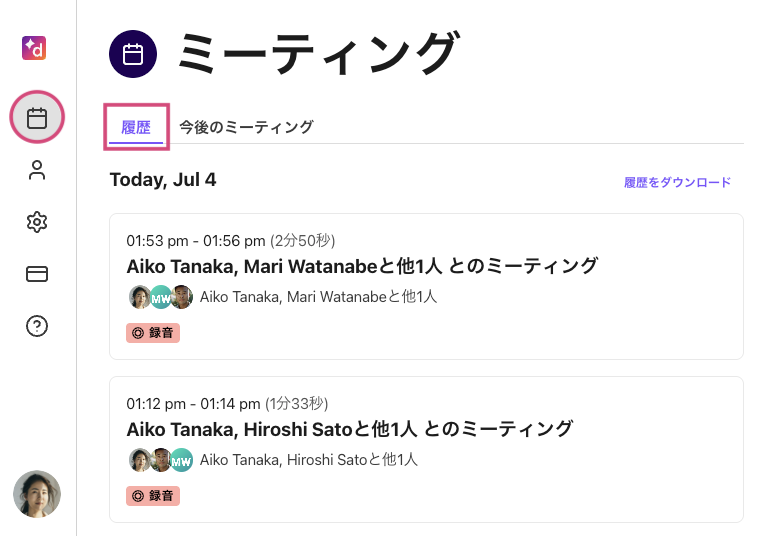Click the large calendar icon beside ミーティング title

tap(133, 54)
